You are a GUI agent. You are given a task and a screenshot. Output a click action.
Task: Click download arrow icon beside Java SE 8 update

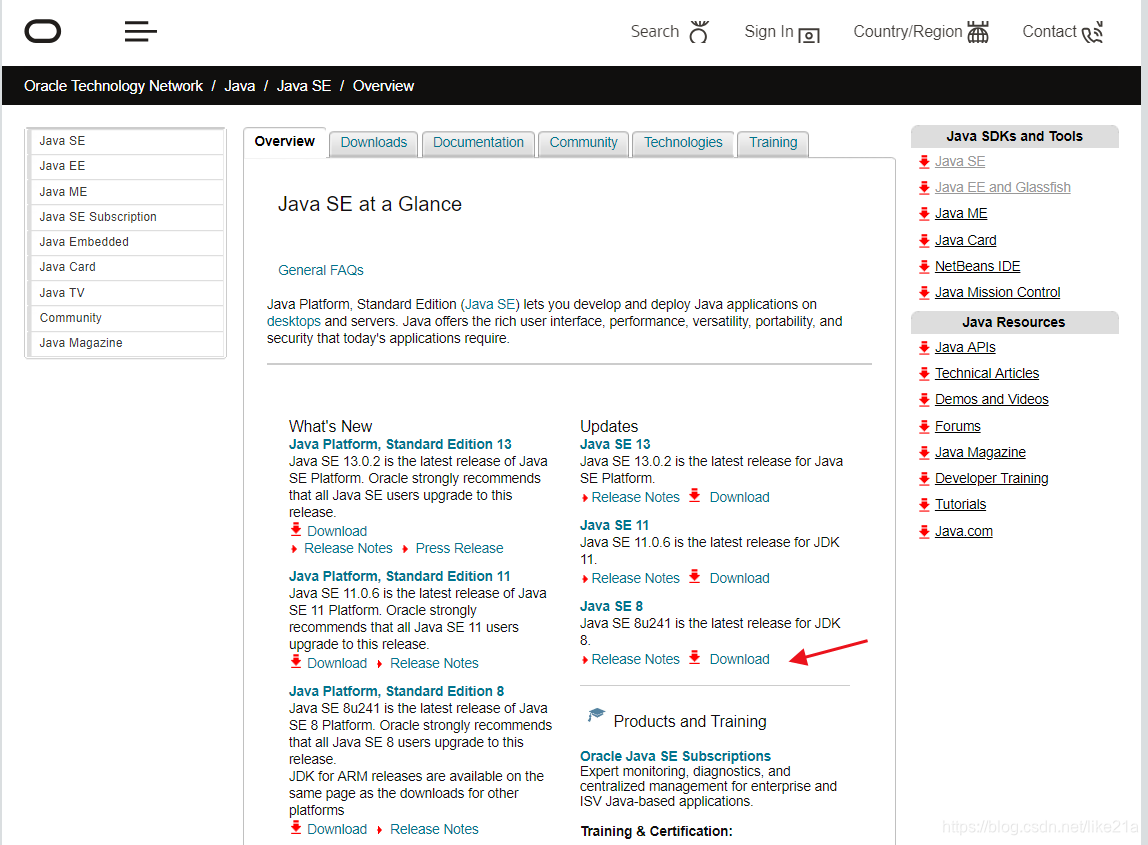click(x=695, y=658)
